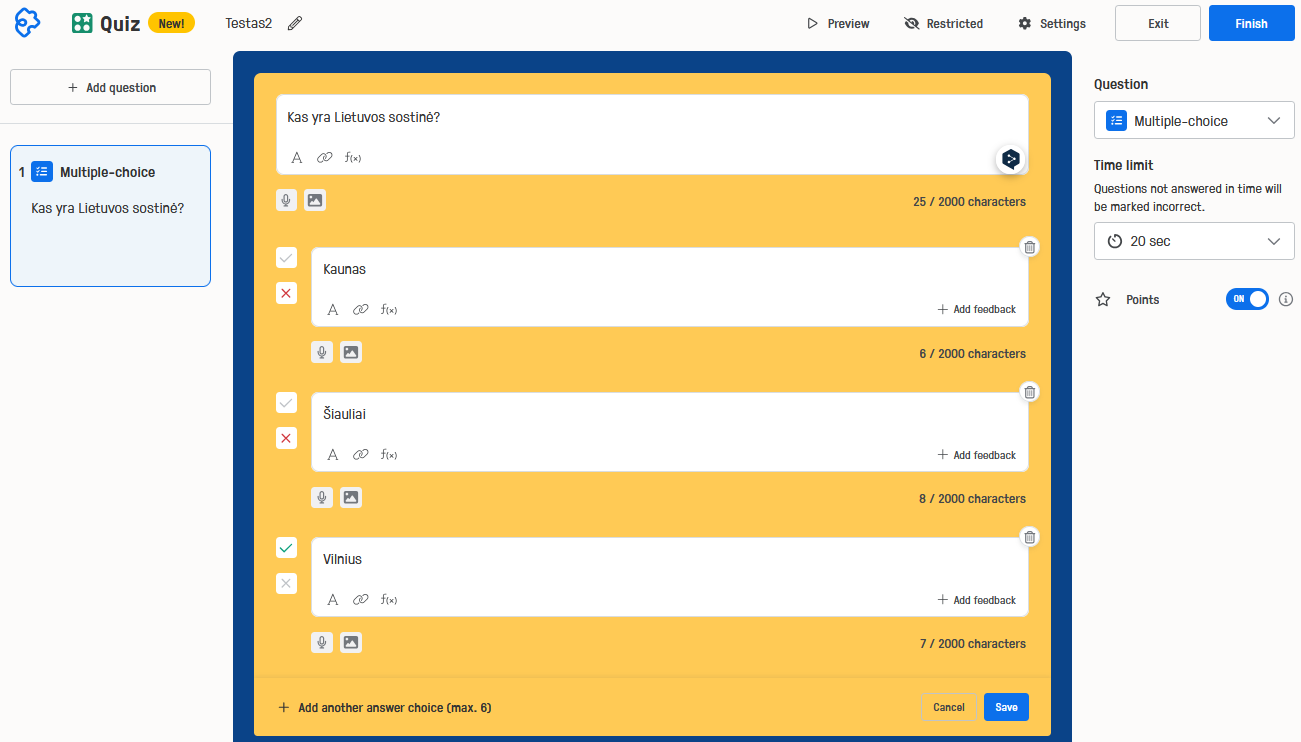Mark Vilnius as incorrect with X
Screen dimensions: 1301x742
(287, 583)
